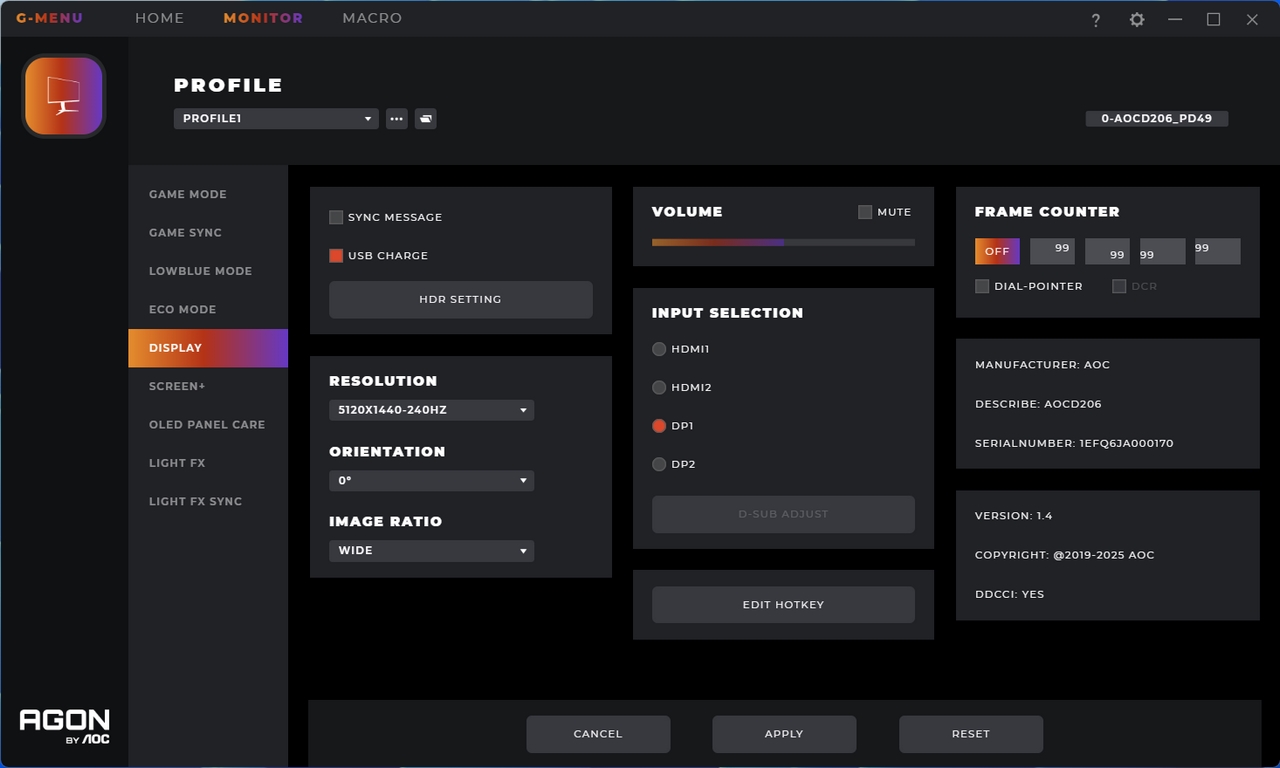Click the Copyright @2019-2025 AOC text
Image resolution: width=1280 pixels, height=768 pixels.
tap(1065, 555)
